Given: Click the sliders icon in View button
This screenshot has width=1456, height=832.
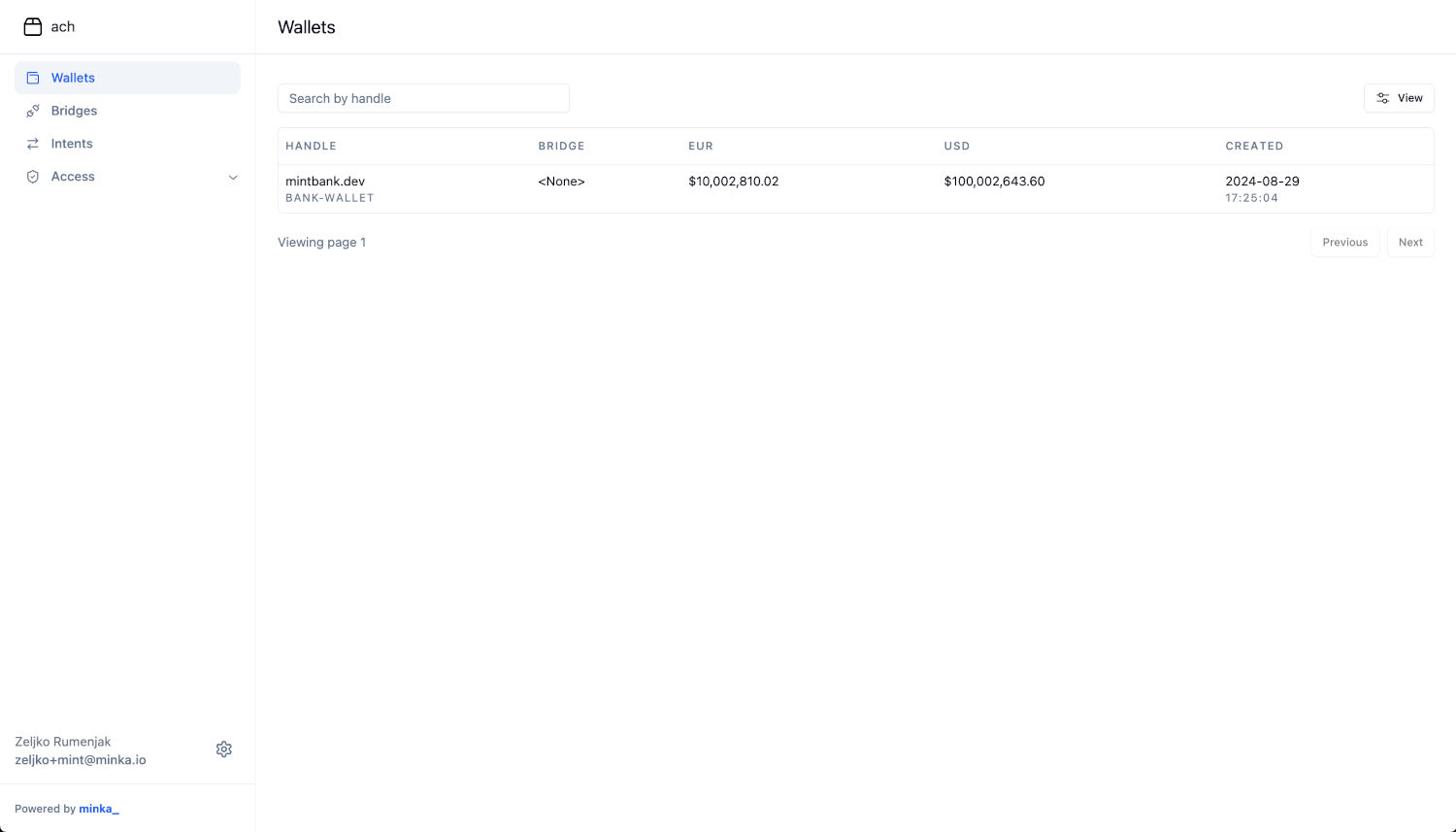Looking at the screenshot, I should [x=1383, y=98].
